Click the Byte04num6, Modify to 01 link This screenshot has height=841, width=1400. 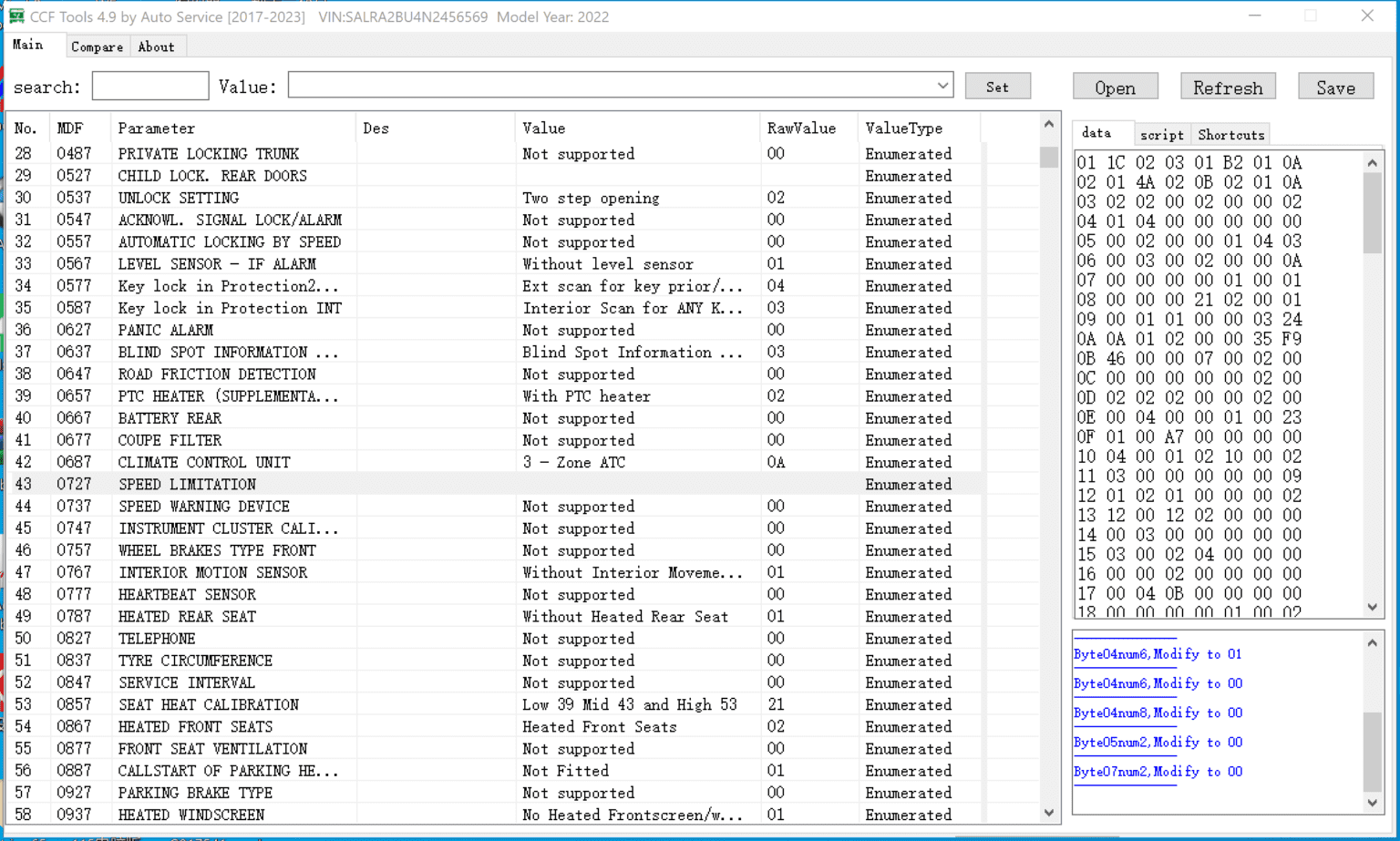click(x=1158, y=654)
